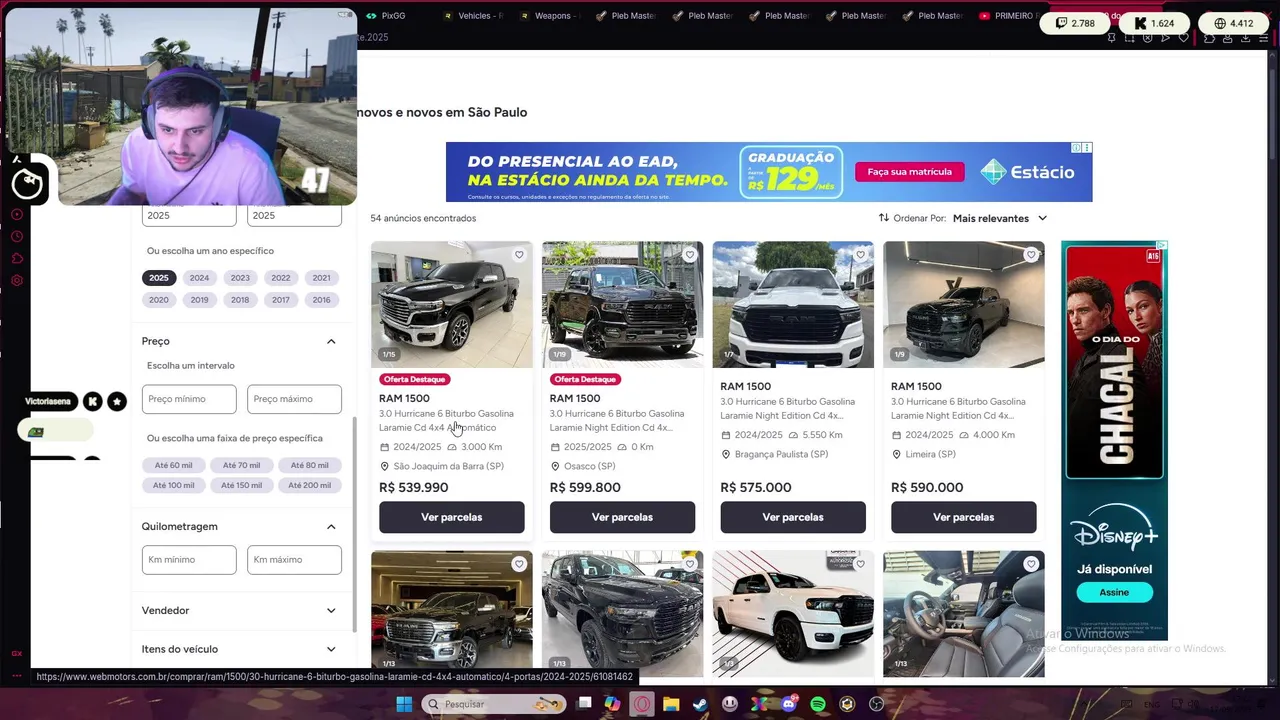This screenshot has height=720, width=1280.
Task: Click the Windows taskbar Pesquisar search box
Action: pos(495,704)
